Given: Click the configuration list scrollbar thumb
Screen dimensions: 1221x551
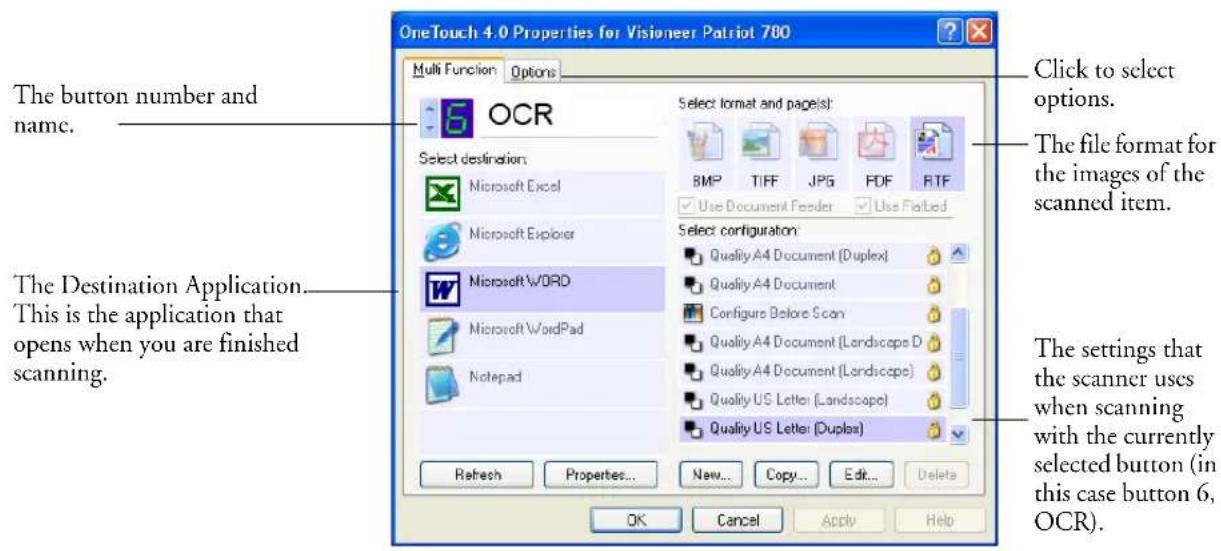Looking at the screenshot, I should click(x=959, y=357).
